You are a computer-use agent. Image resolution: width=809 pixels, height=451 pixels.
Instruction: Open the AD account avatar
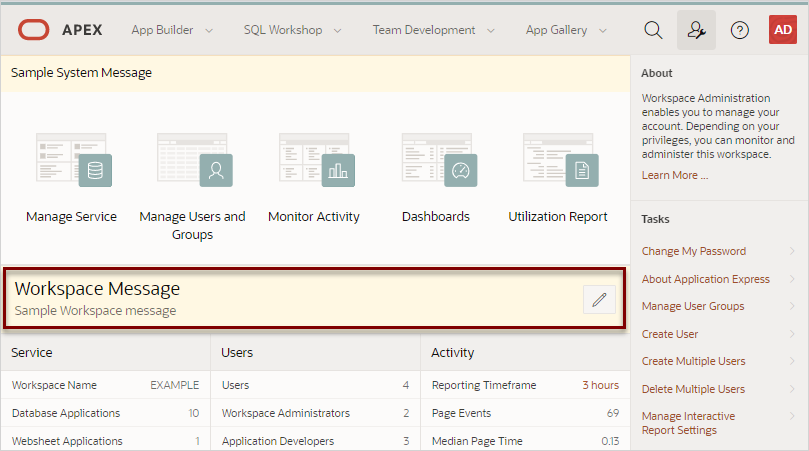[783, 30]
